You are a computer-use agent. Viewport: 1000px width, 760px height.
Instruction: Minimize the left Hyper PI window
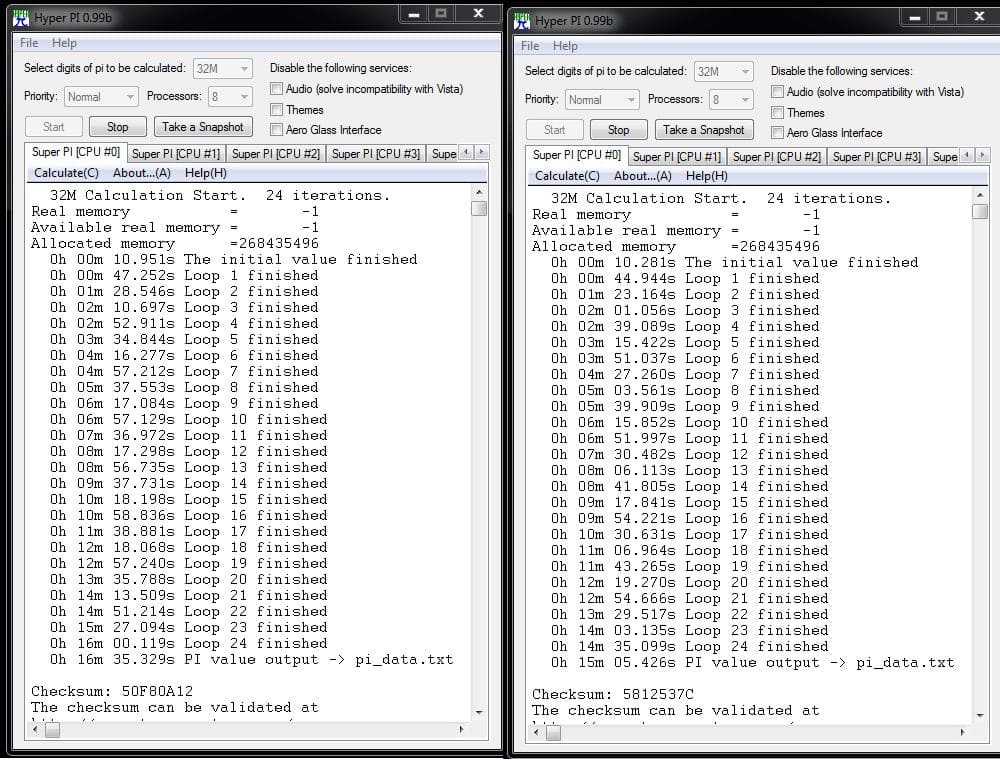[413, 14]
